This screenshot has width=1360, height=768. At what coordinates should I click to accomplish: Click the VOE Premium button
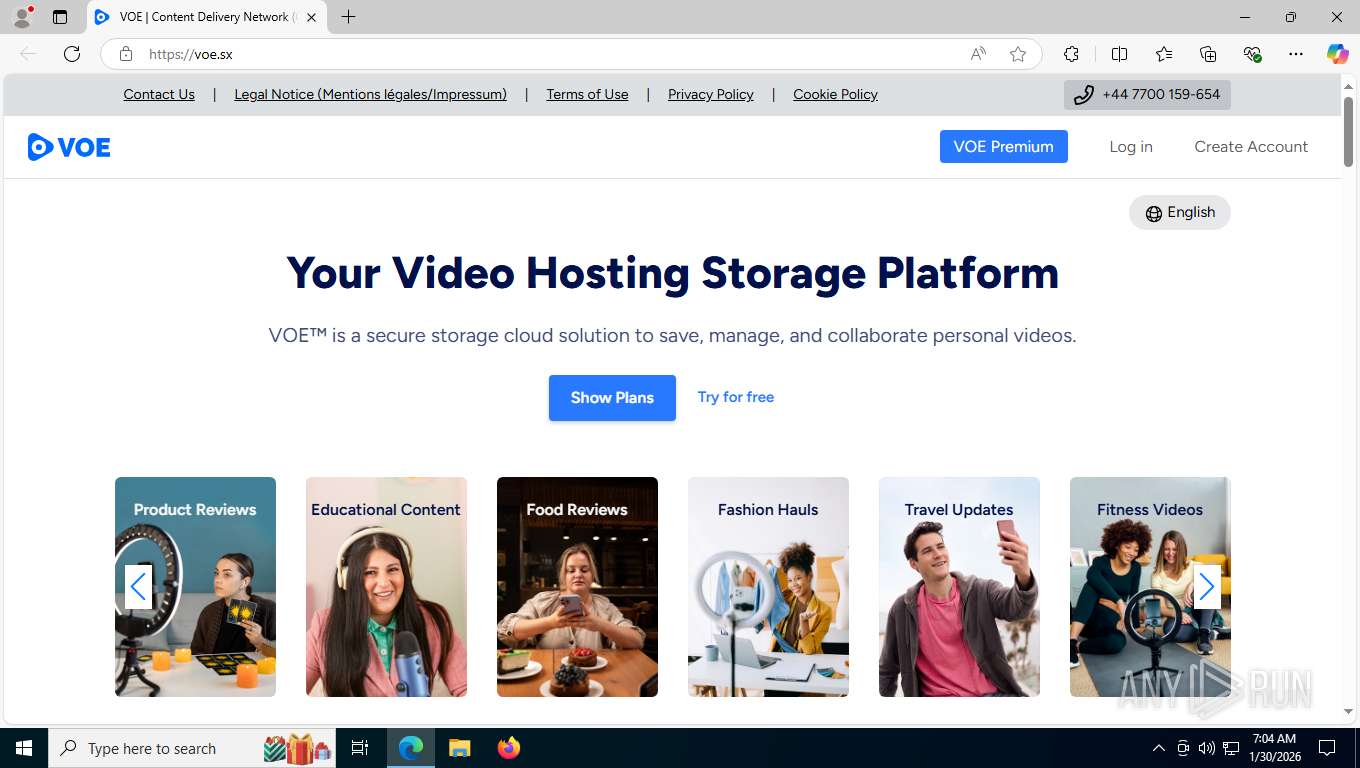1003,146
